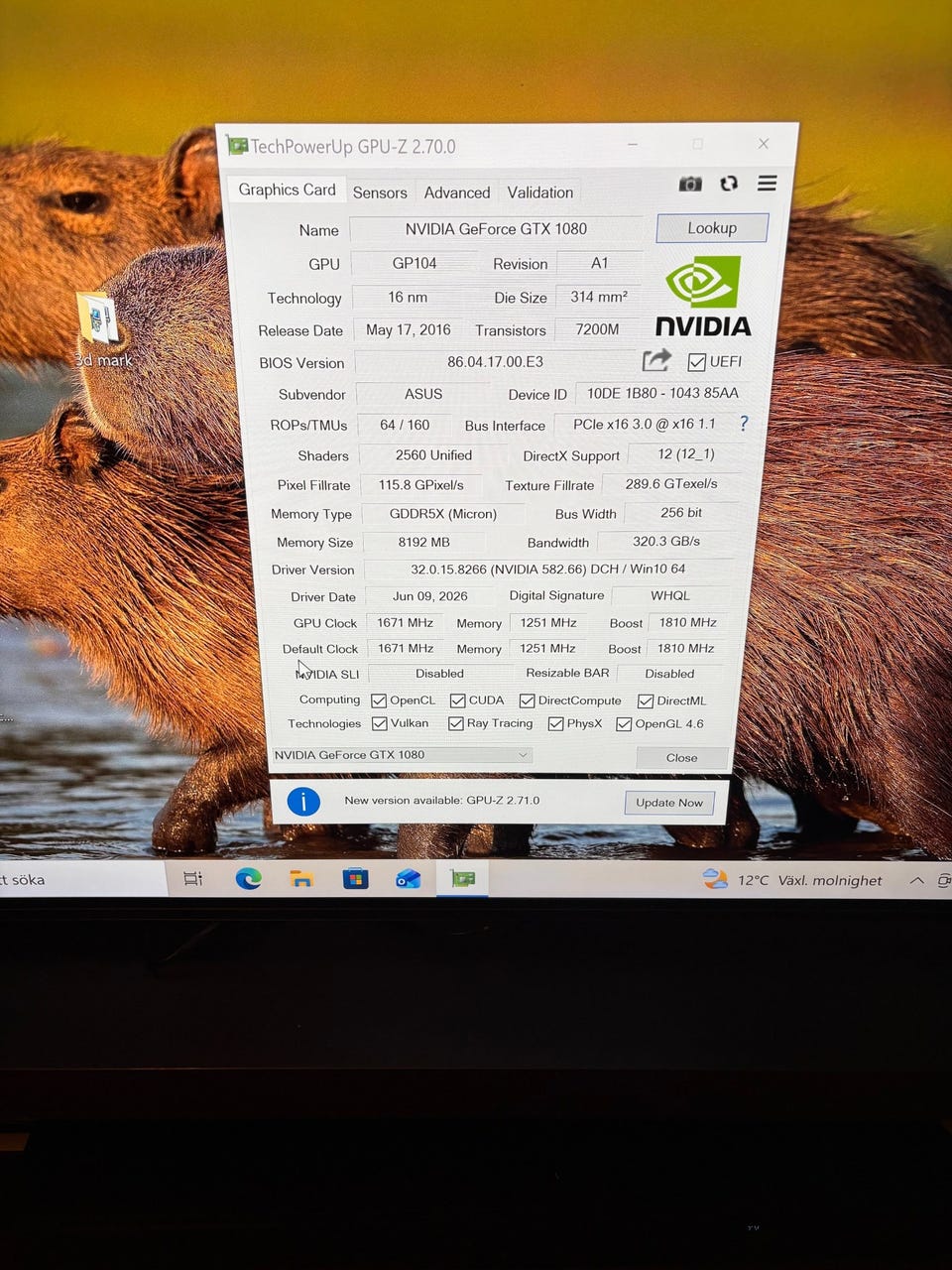The height and width of the screenshot is (1270, 952).
Task: Click the Device ID value 10DE 1B80
Action: click(662, 394)
